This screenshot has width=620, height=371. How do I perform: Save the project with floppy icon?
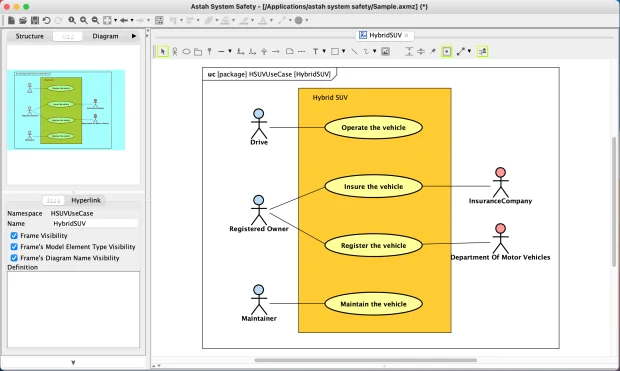[x=35, y=20]
